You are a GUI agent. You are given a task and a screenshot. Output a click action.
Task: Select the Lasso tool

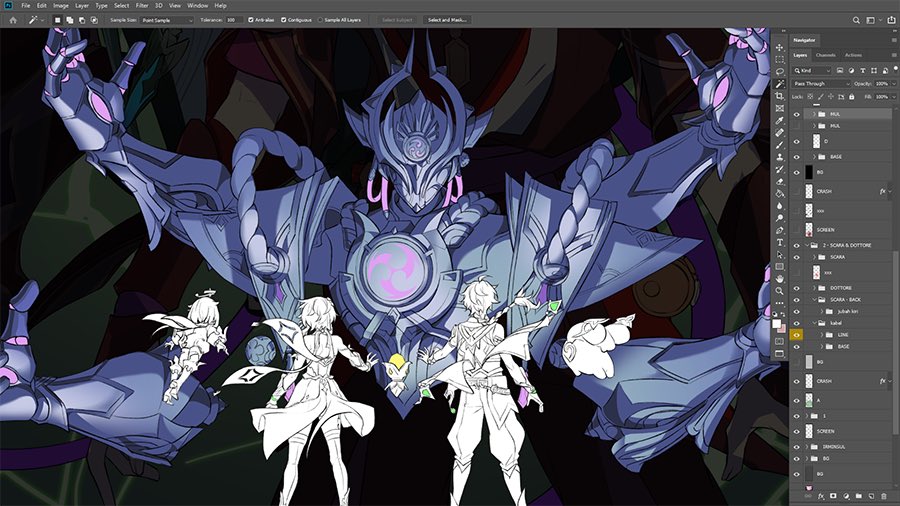[x=779, y=72]
